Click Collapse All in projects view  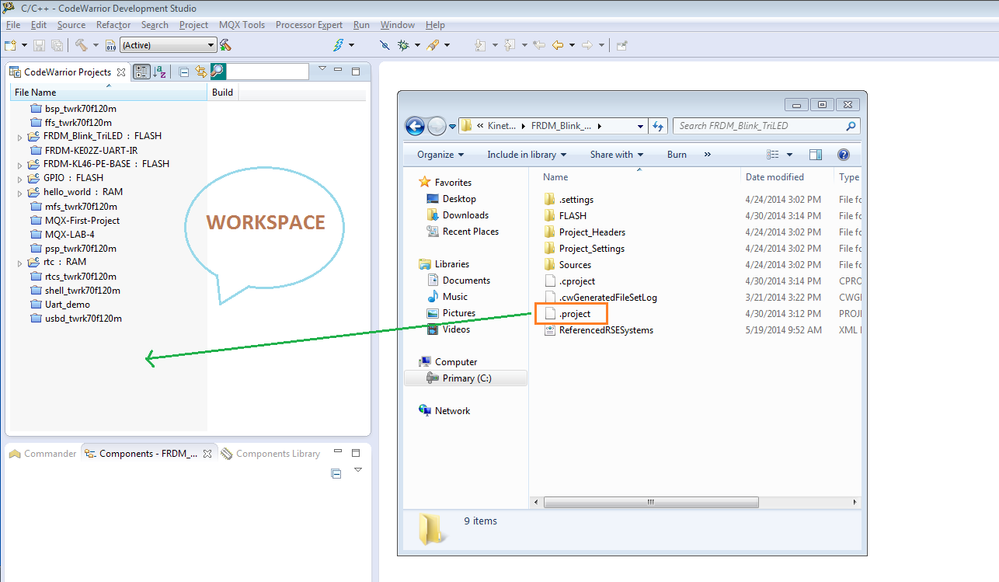(x=183, y=72)
